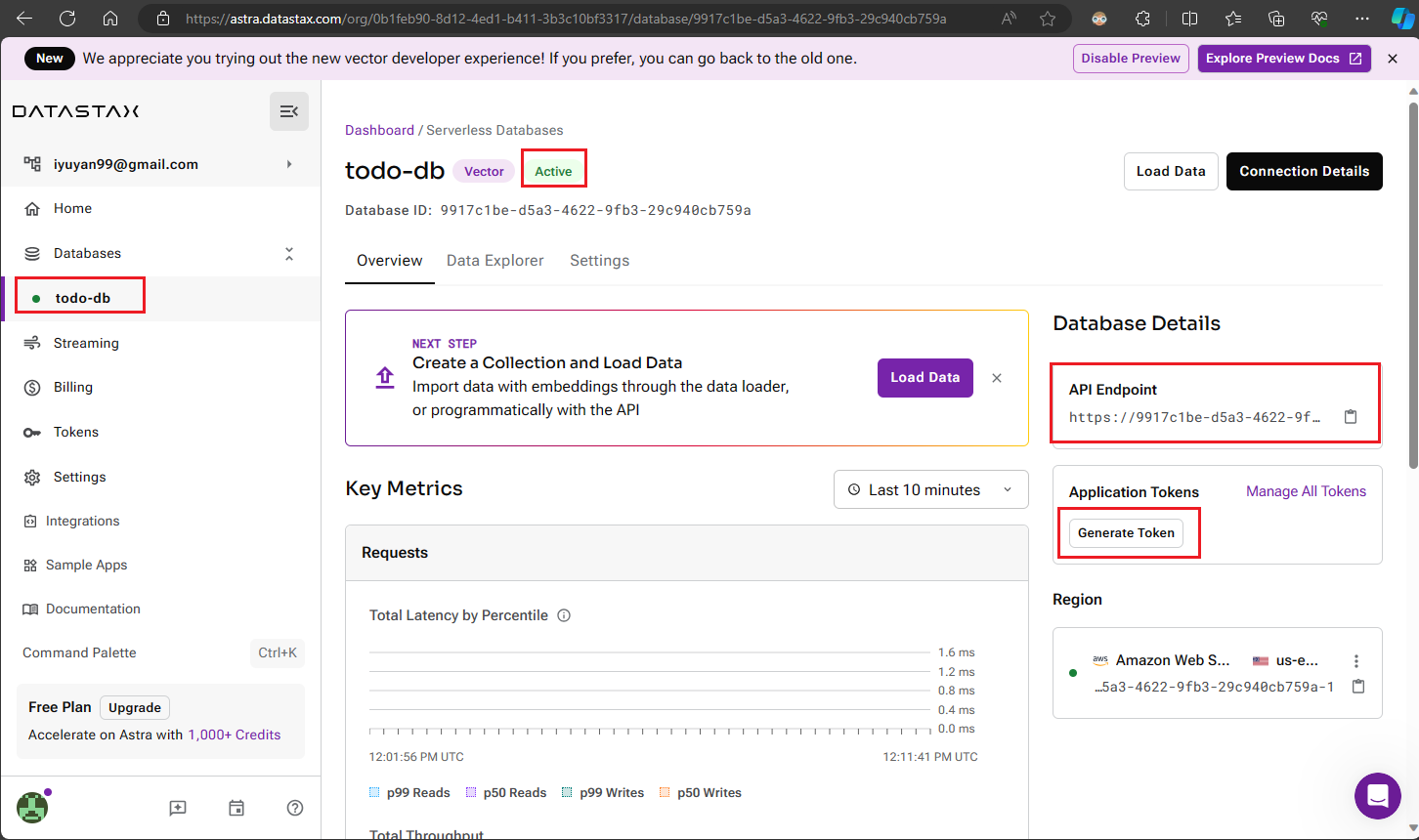This screenshot has height=840, width=1419.
Task: Open the Manage All Tokens link
Action: click(x=1306, y=491)
